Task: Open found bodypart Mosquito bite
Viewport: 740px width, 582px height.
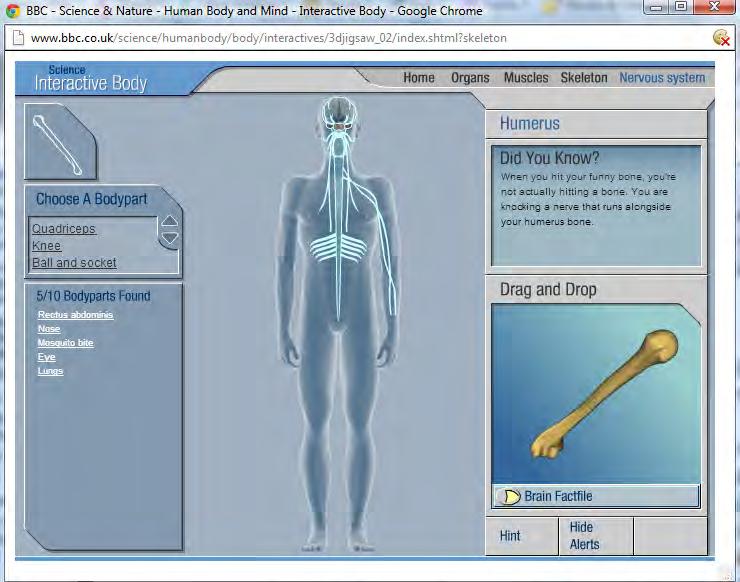Action: pyautogui.click(x=65, y=343)
